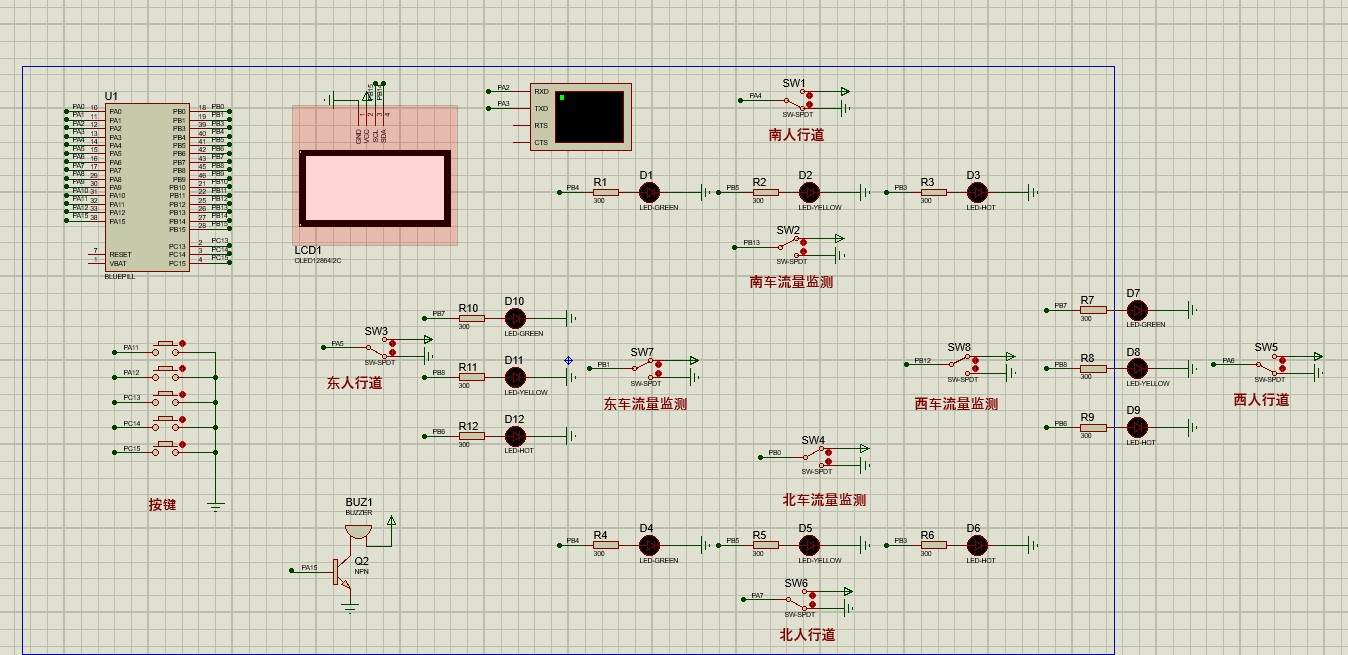Viewport: 1348px width, 655px height.
Task: Select the D7 LED-GREEN component
Action: [1136, 310]
